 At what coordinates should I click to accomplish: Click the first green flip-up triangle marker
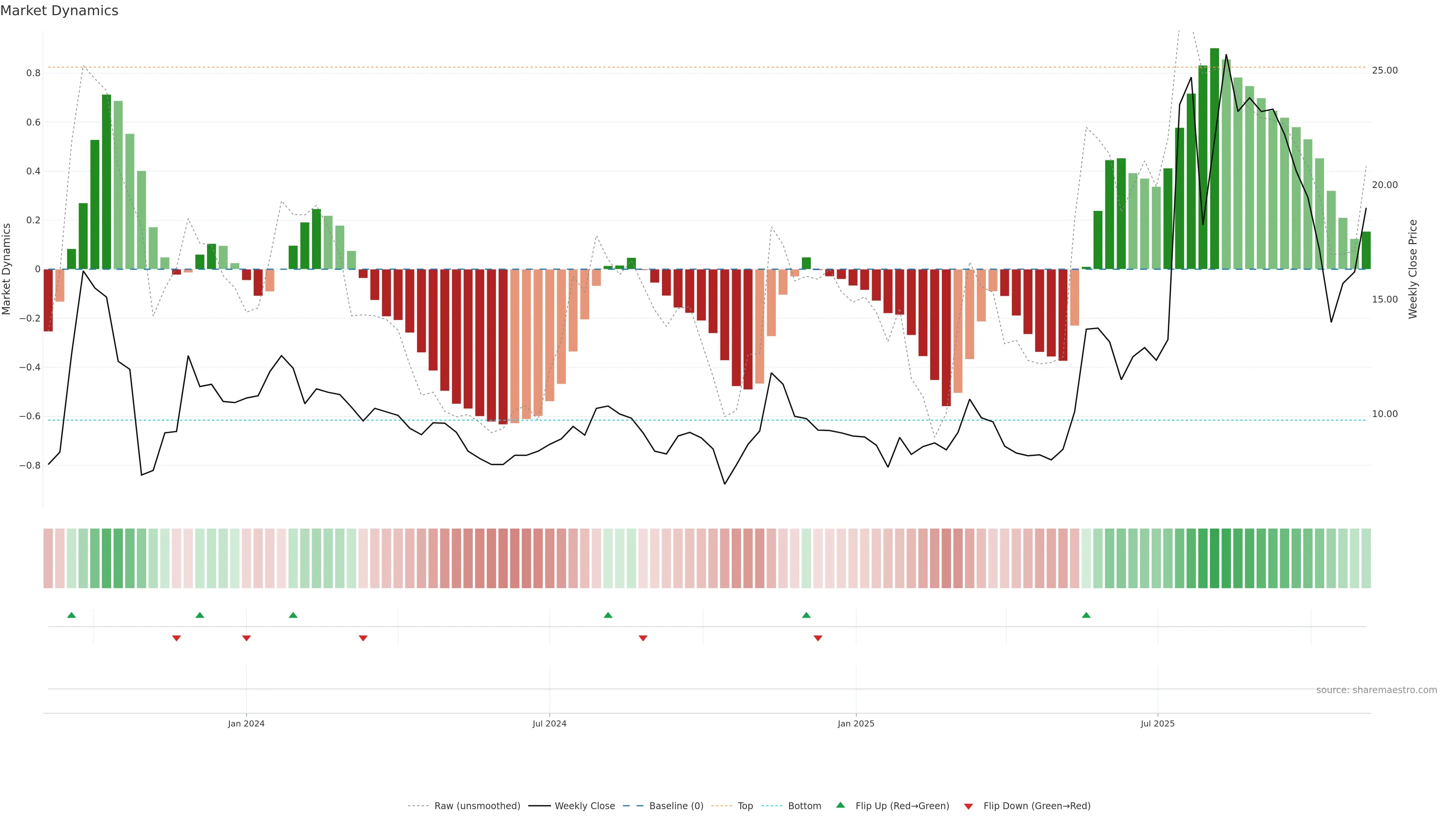tap(71, 615)
